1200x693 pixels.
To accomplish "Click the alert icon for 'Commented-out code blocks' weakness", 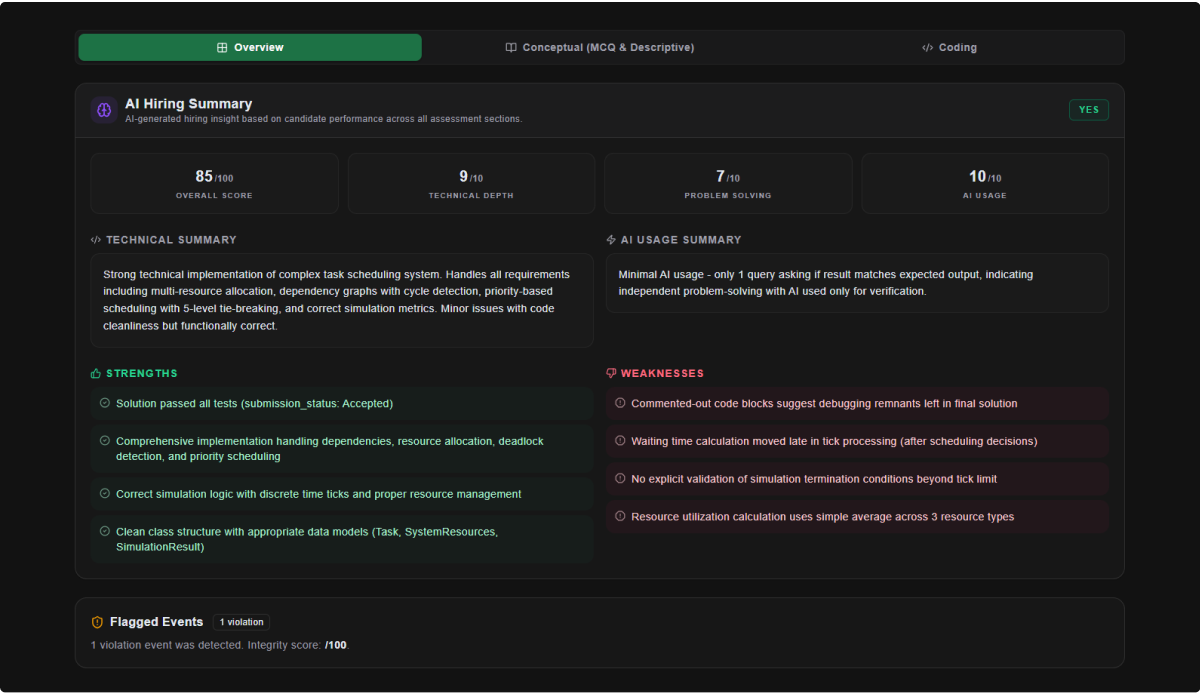I will coord(620,403).
